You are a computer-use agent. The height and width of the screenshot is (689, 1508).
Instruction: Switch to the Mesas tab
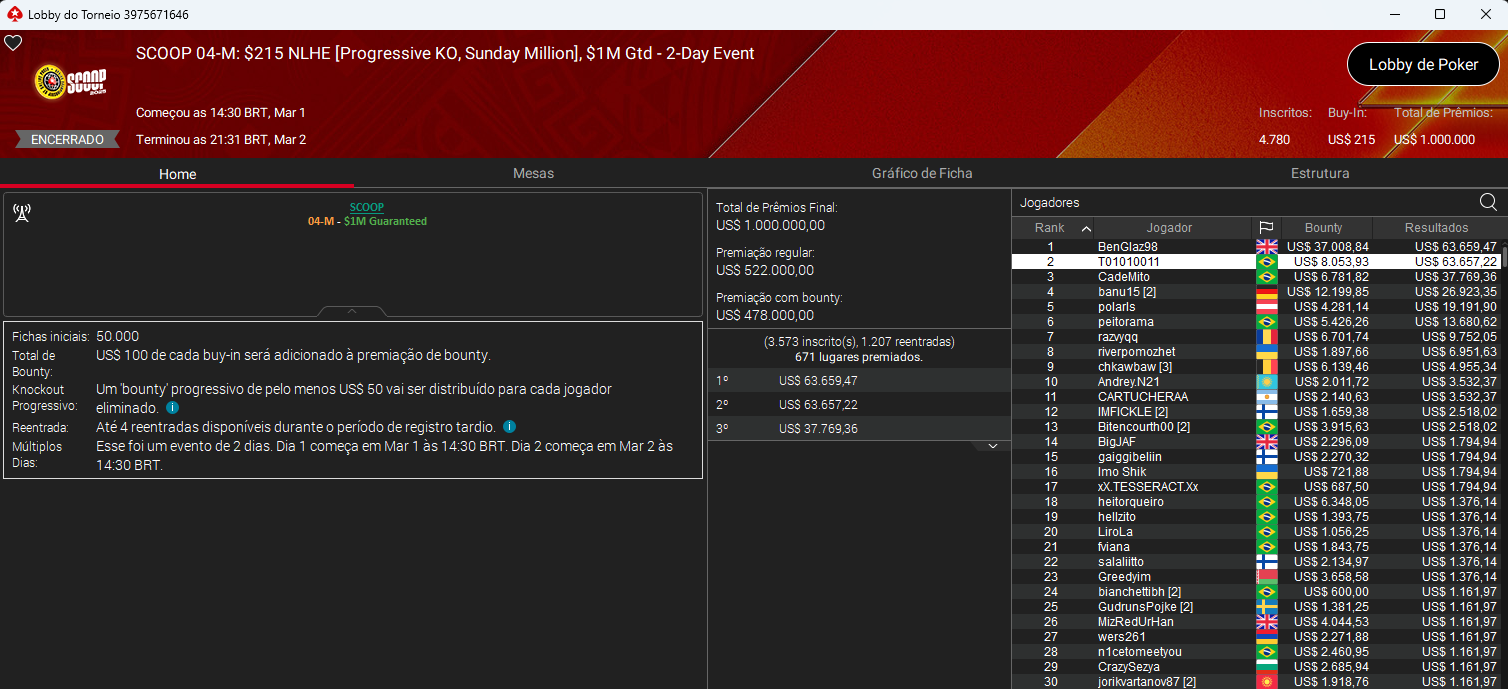[x=533, y=173]
